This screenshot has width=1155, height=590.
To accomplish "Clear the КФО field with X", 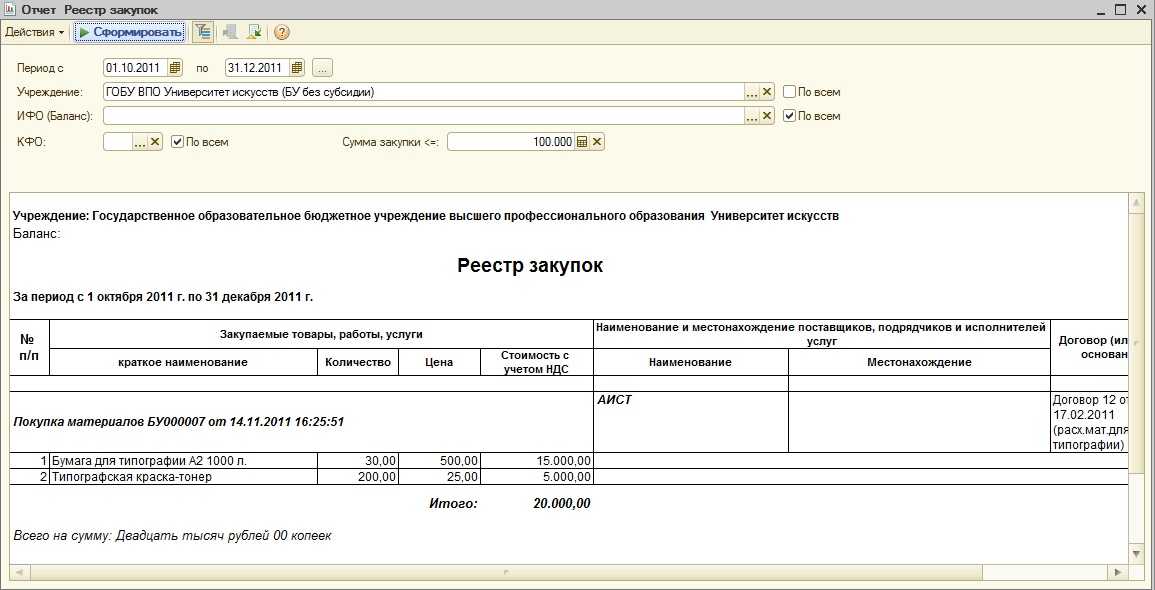I will pos(155,142).
